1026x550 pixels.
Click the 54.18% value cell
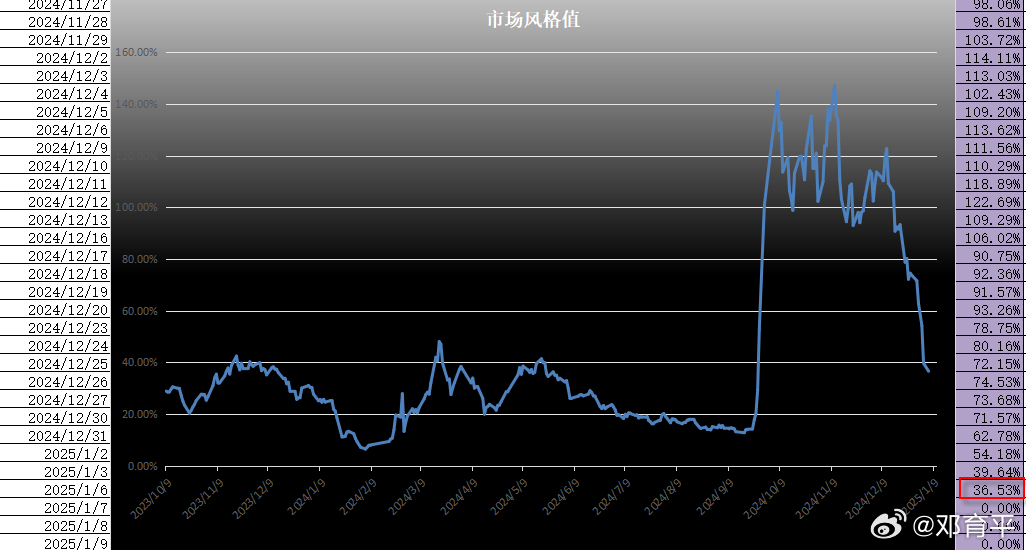click(991, 453)
